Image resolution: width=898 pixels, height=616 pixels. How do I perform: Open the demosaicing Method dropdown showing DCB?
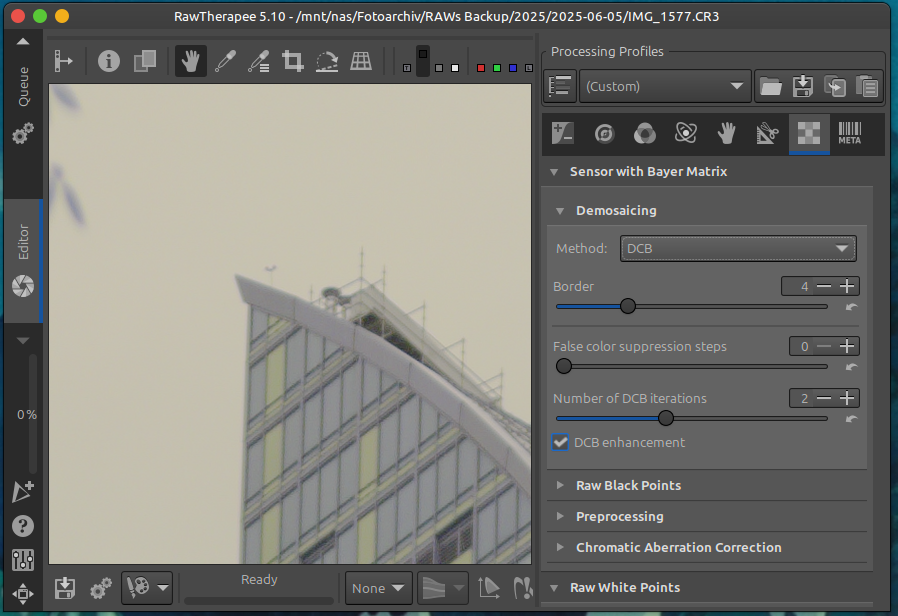point(738,248)
